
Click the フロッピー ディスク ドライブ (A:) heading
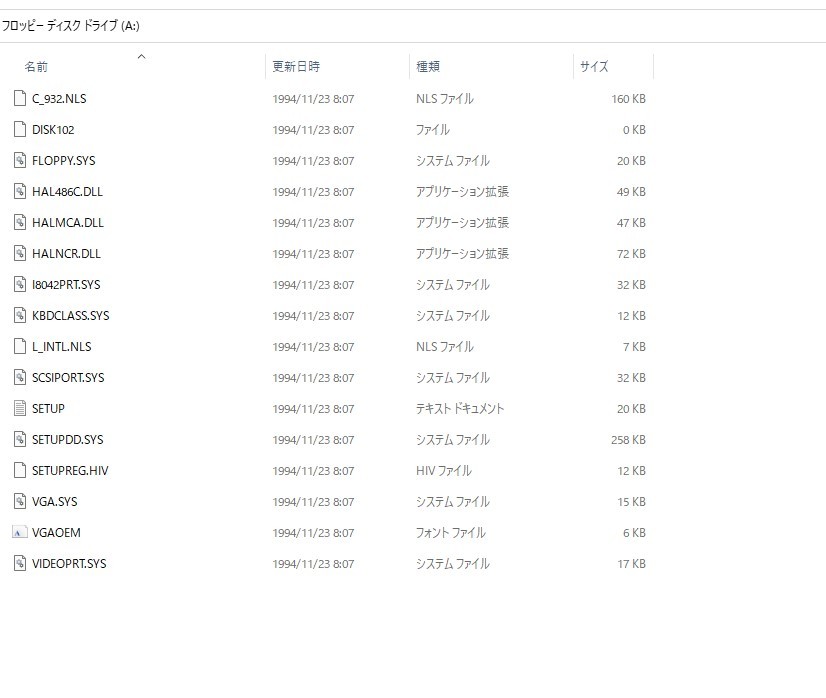pos(71,26)
